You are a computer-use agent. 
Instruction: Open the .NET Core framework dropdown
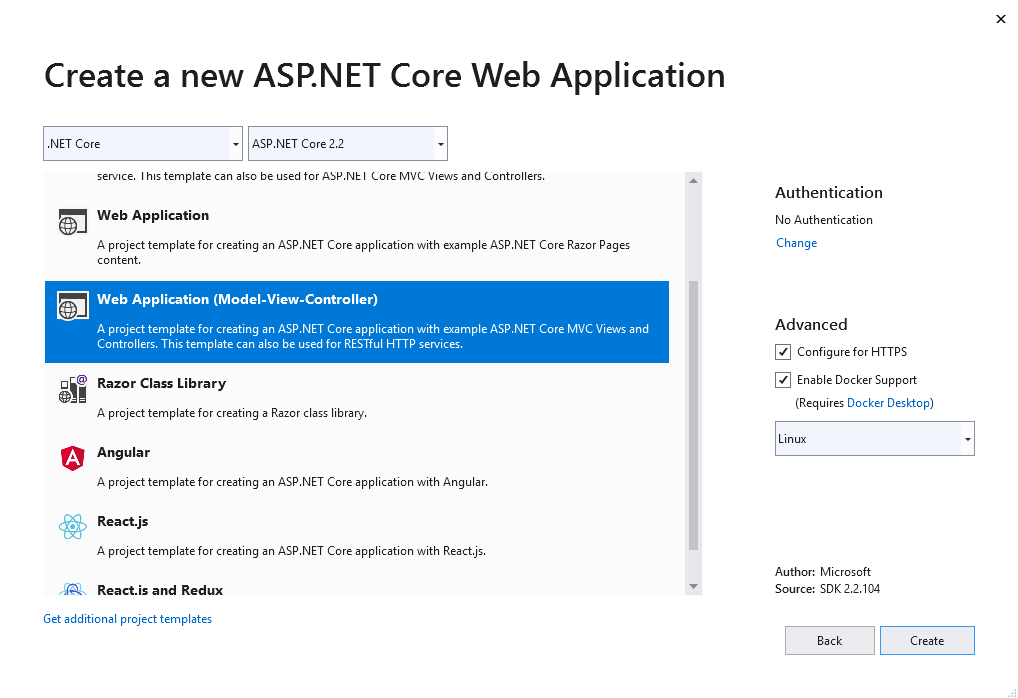pos(143,143)
